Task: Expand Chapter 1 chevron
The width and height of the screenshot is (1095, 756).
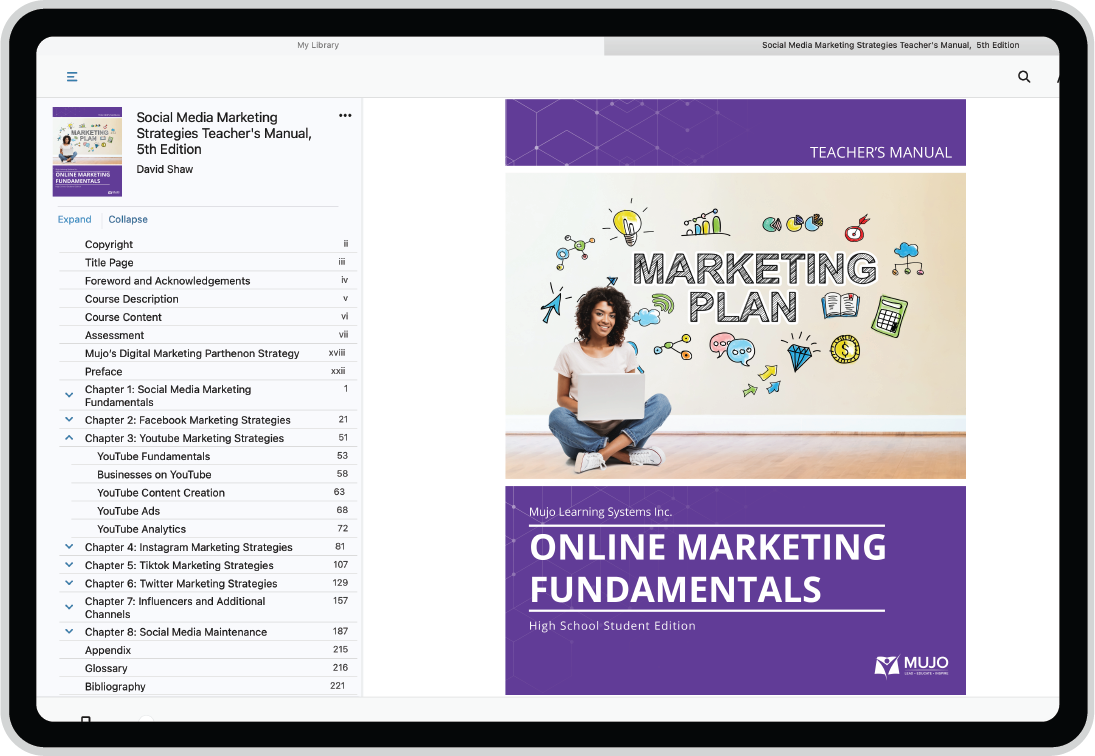Action: coord(69,395)
